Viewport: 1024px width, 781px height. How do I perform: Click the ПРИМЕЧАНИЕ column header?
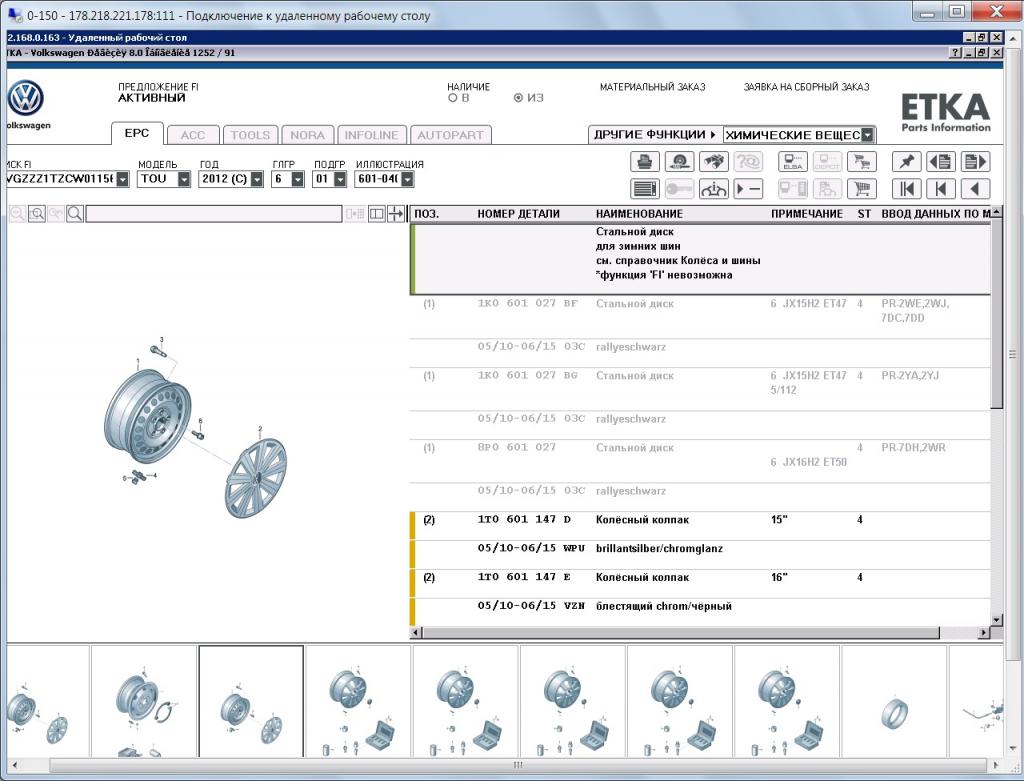tap(807, 214)
